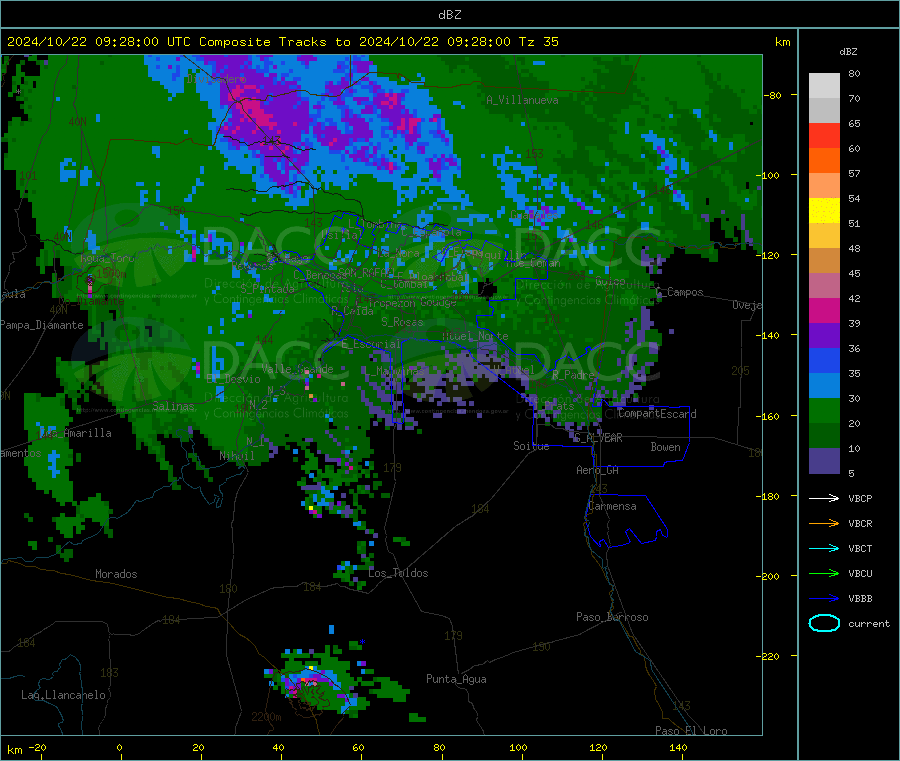Click the VBCU legend label
900x761 pixels.
tap(860, 573)
